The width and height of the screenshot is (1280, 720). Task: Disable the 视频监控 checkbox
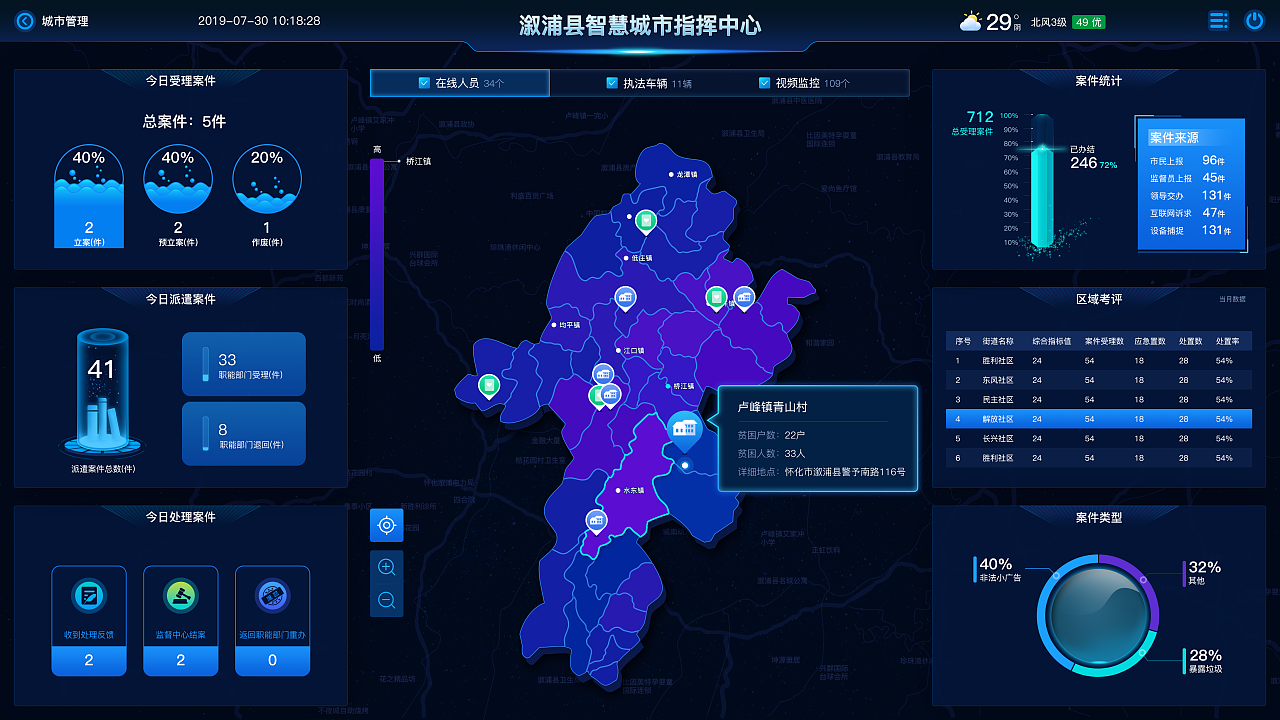(x=763, y=83)
